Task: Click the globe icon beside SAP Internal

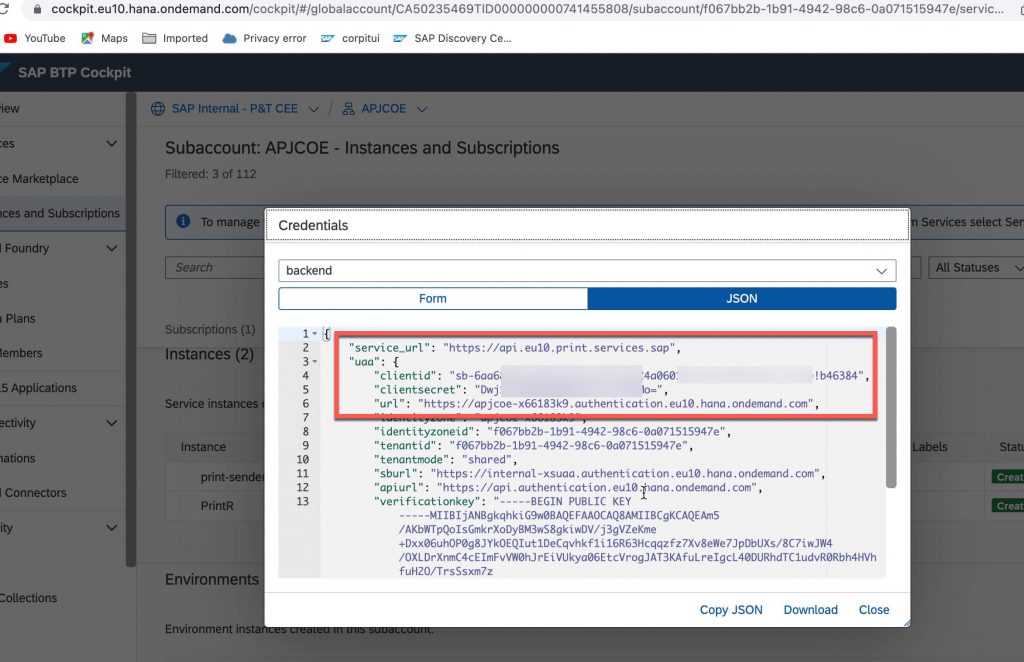Action: pos(157,109)
